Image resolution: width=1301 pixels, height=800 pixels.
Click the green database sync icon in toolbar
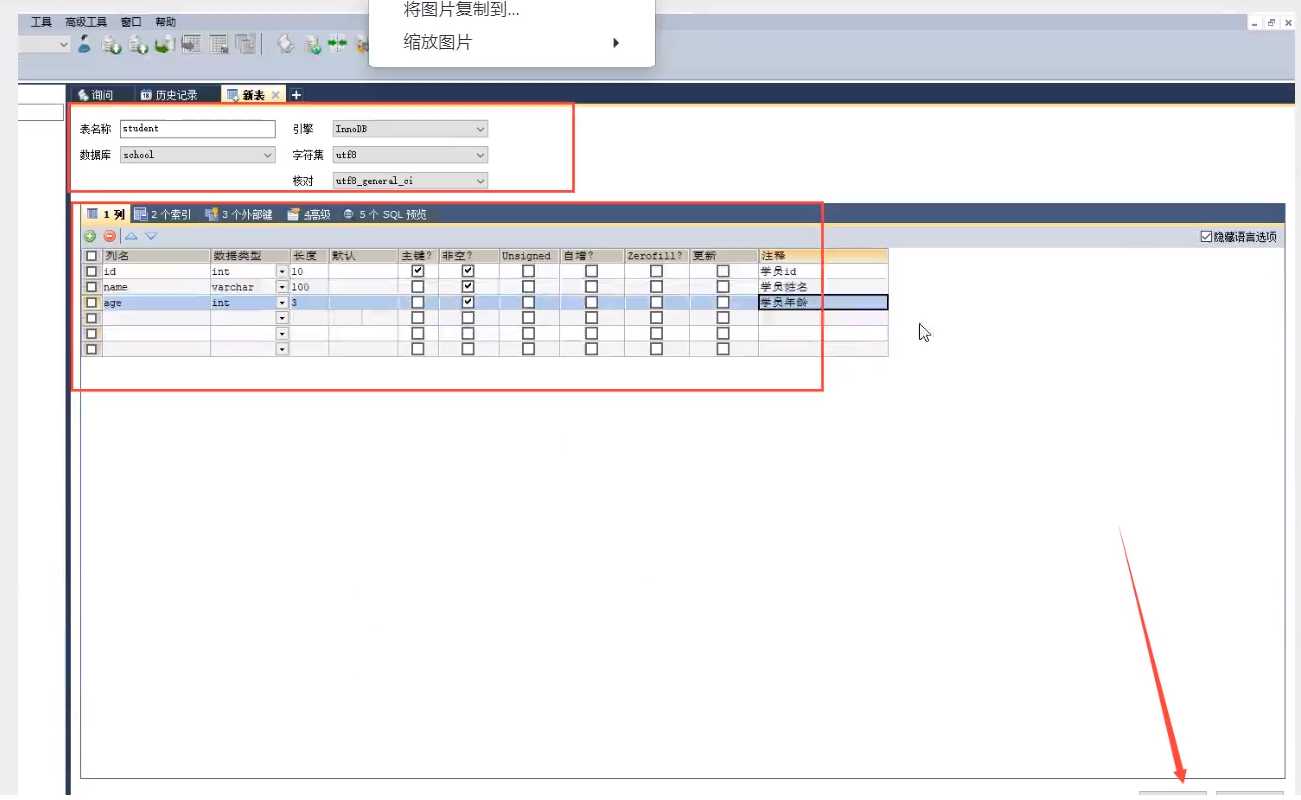[165, 44]
